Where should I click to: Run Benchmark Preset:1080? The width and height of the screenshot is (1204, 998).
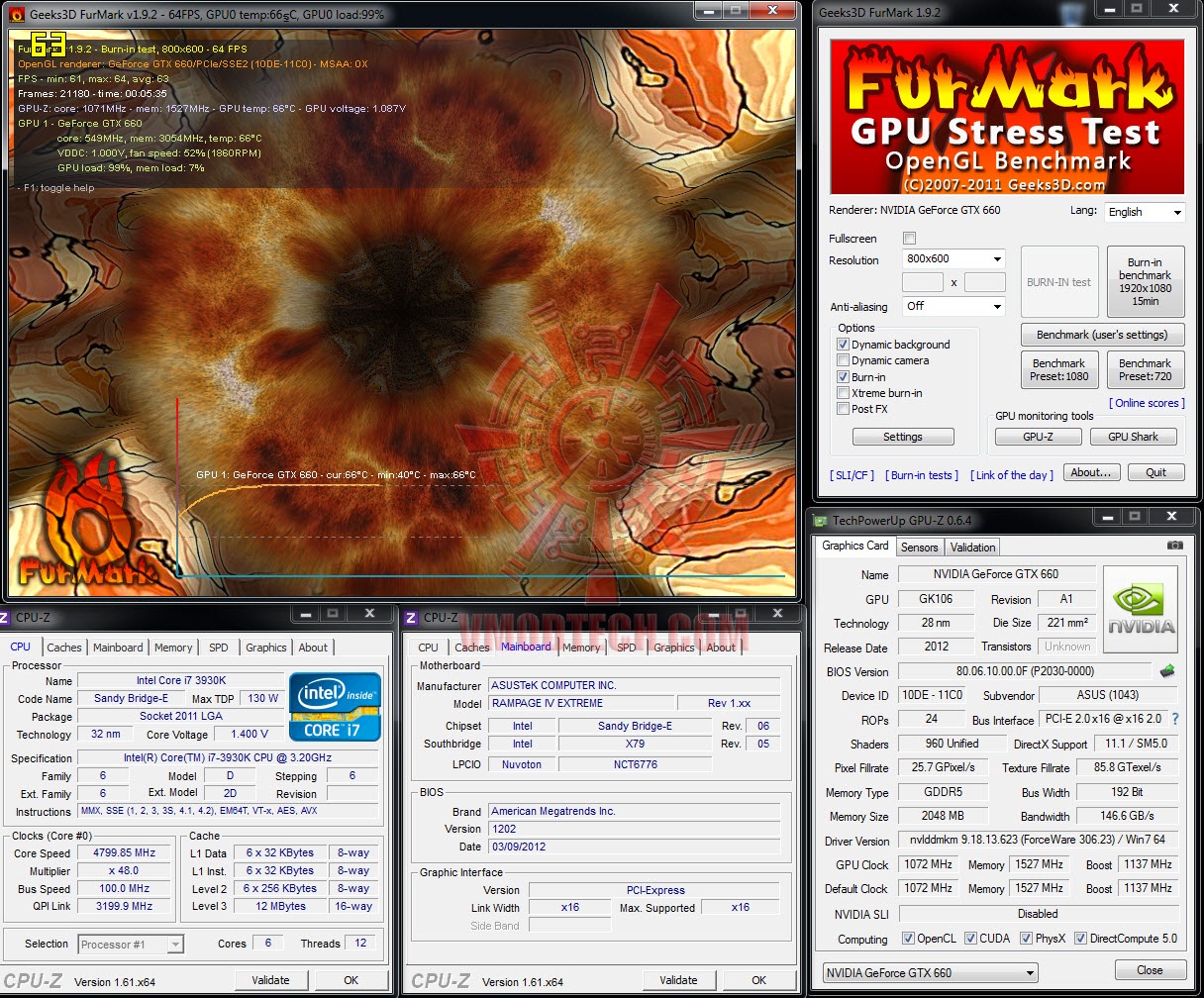click(1059, 369)
